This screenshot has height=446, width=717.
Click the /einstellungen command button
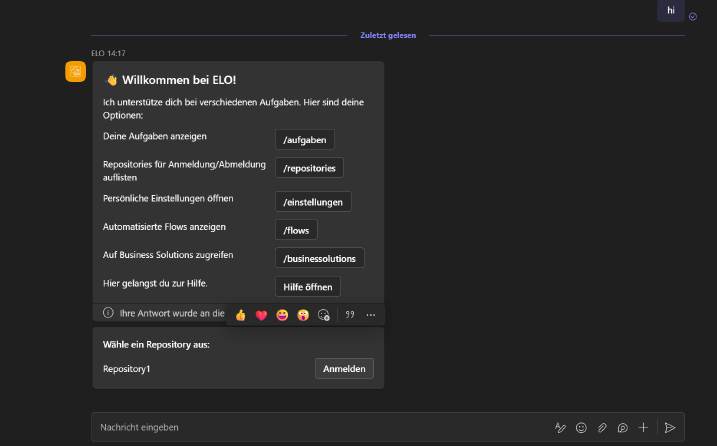click(313, 202)
